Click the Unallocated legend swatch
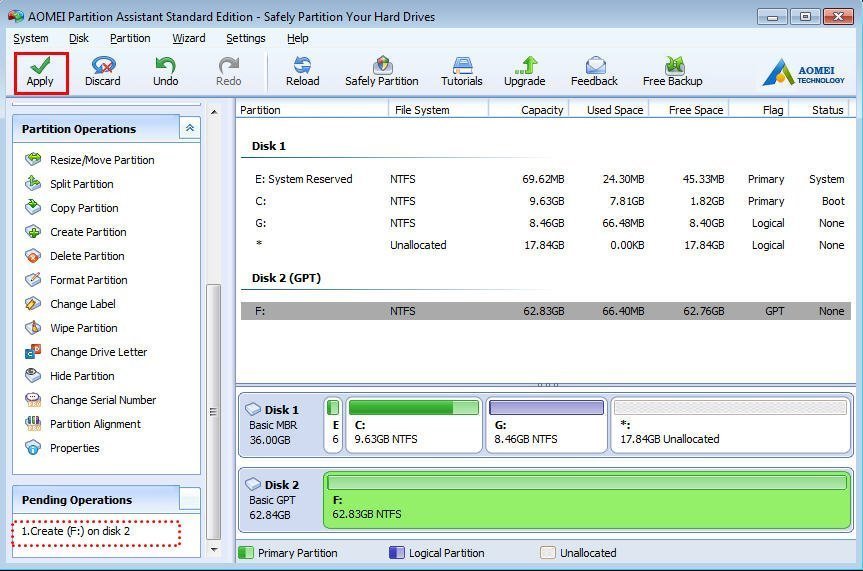 click(x=548, y=552)
